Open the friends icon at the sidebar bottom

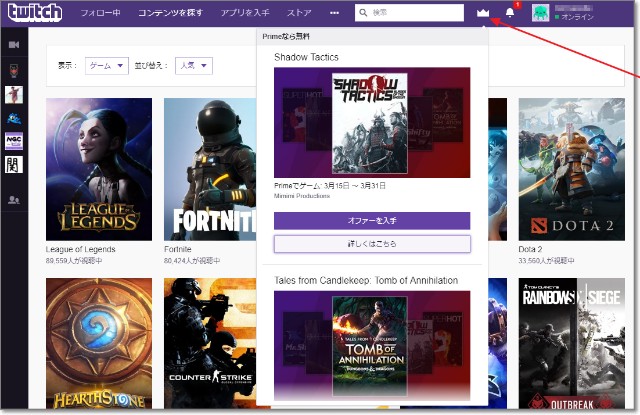pyautogui.click(x=14, y=200)
